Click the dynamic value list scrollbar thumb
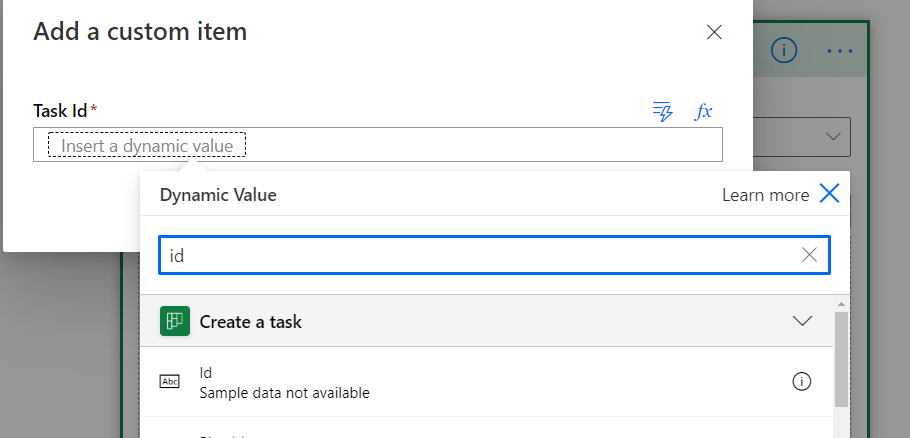This screenshot has height=438, width=910. pos(842,358)
